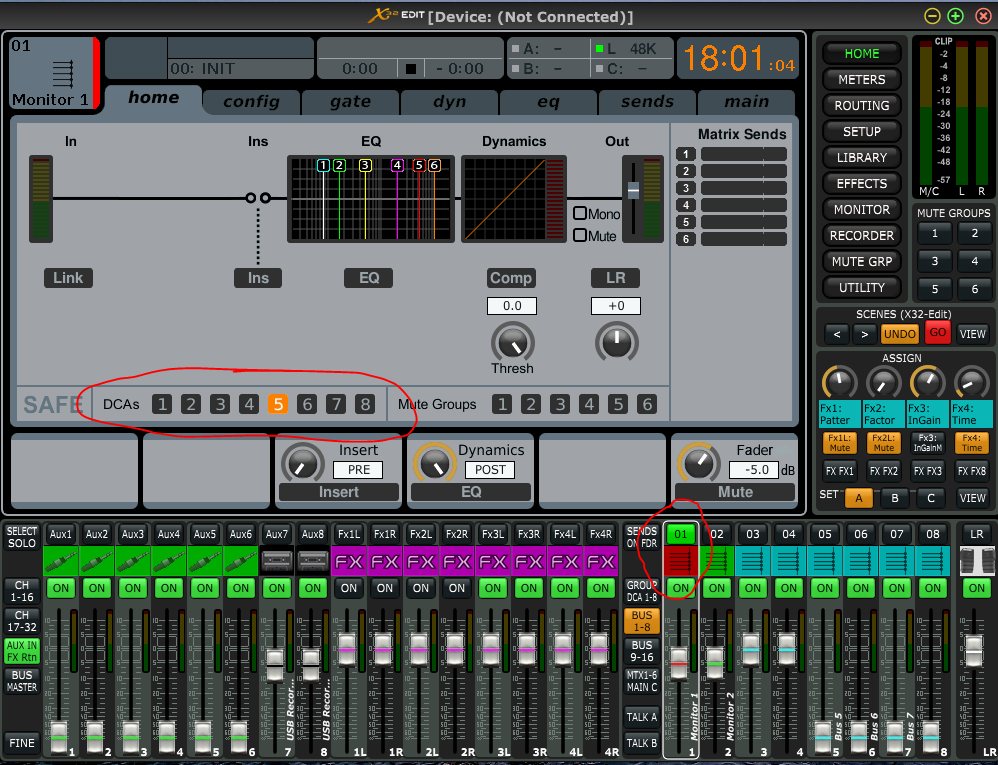Click the Monitor 1 channel fader icon
Screen dimensions: 998x765
click(x=62, y=73)
